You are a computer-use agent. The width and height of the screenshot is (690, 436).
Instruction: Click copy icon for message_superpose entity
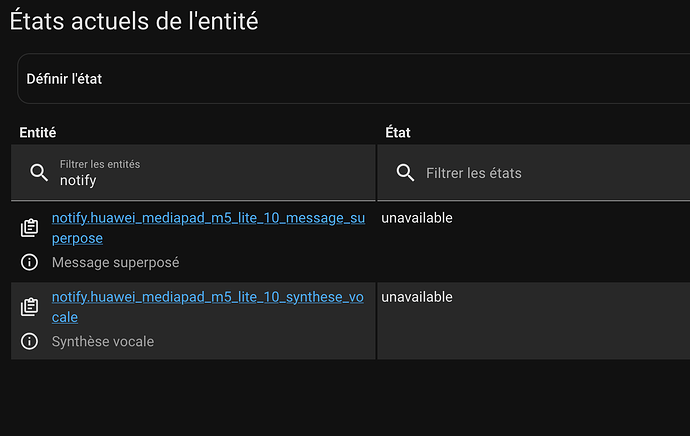[30, 229]
